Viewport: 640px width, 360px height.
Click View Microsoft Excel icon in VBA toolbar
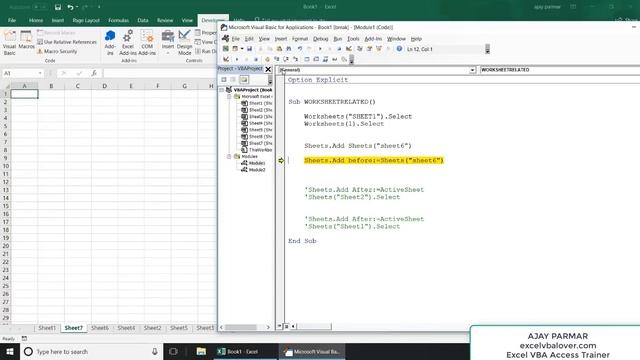(226, 49)
